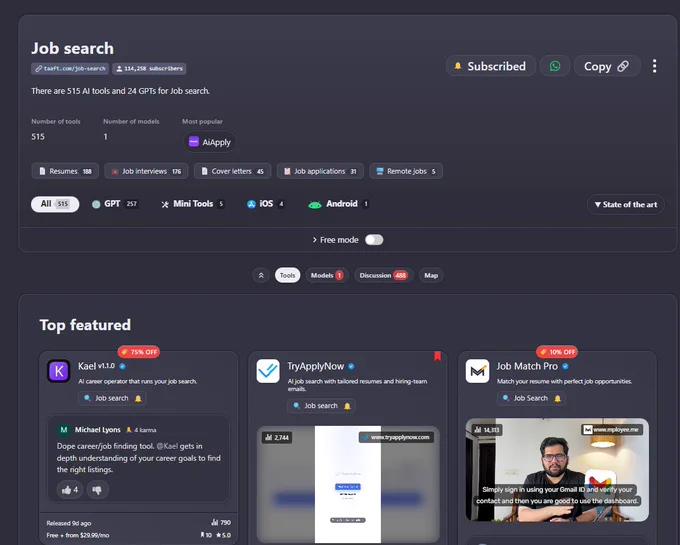This screenshot has height=545, width=680.
Task: Click bell icon in Job Match Pro tag
Action: (x=558, y=398)
